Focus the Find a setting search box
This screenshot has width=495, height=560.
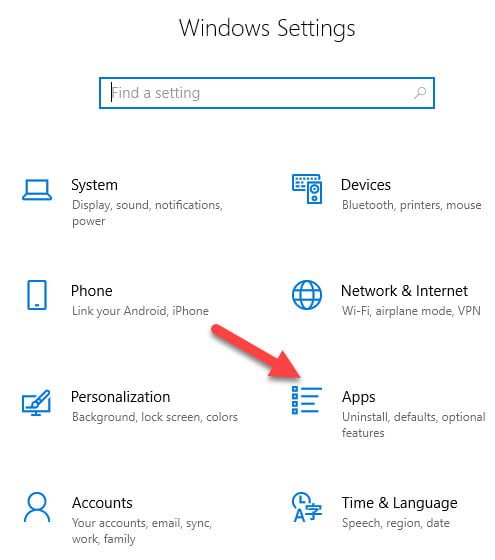(x=267, y=93)
